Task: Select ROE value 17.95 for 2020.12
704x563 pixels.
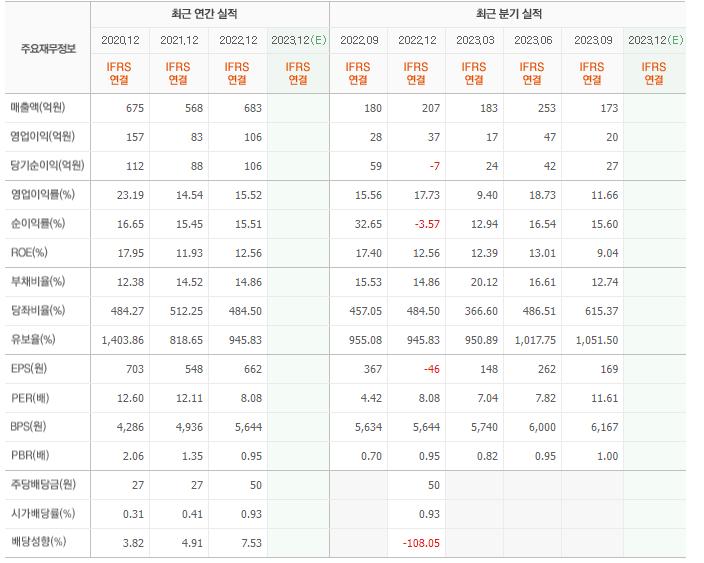Action: tap(131, 253)
